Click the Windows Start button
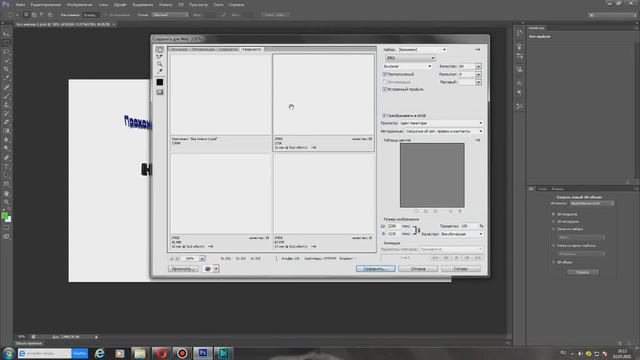Viewport: 640px width, 360px height. 8,353
